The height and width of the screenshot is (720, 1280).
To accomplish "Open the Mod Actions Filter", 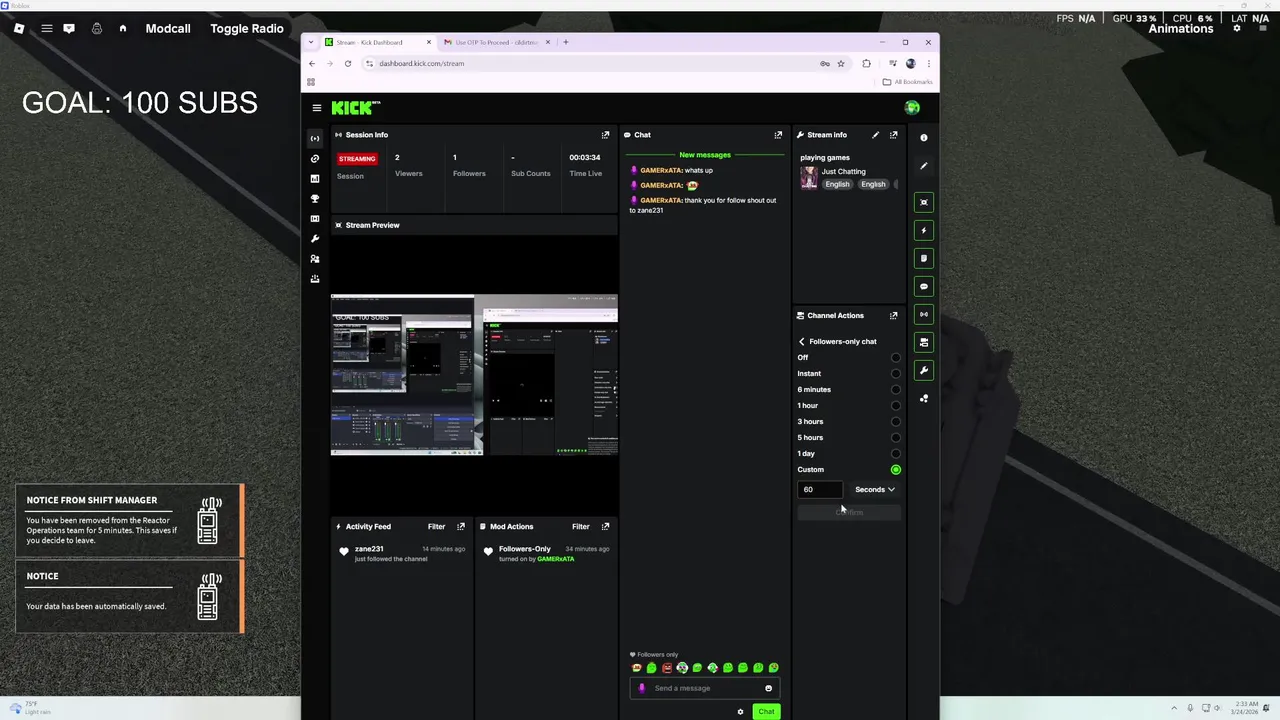I will click(581, 526).
